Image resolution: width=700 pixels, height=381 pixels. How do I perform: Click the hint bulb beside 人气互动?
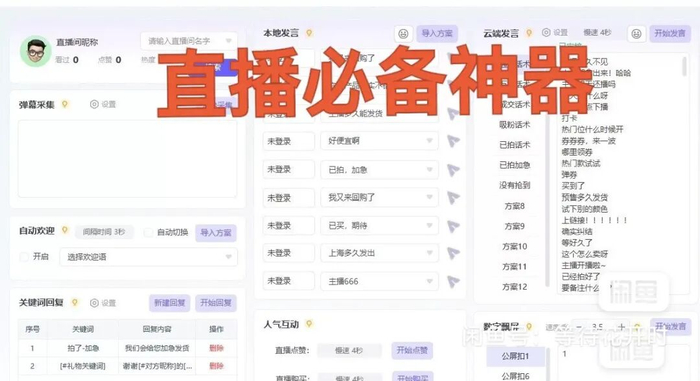point(309,324)
